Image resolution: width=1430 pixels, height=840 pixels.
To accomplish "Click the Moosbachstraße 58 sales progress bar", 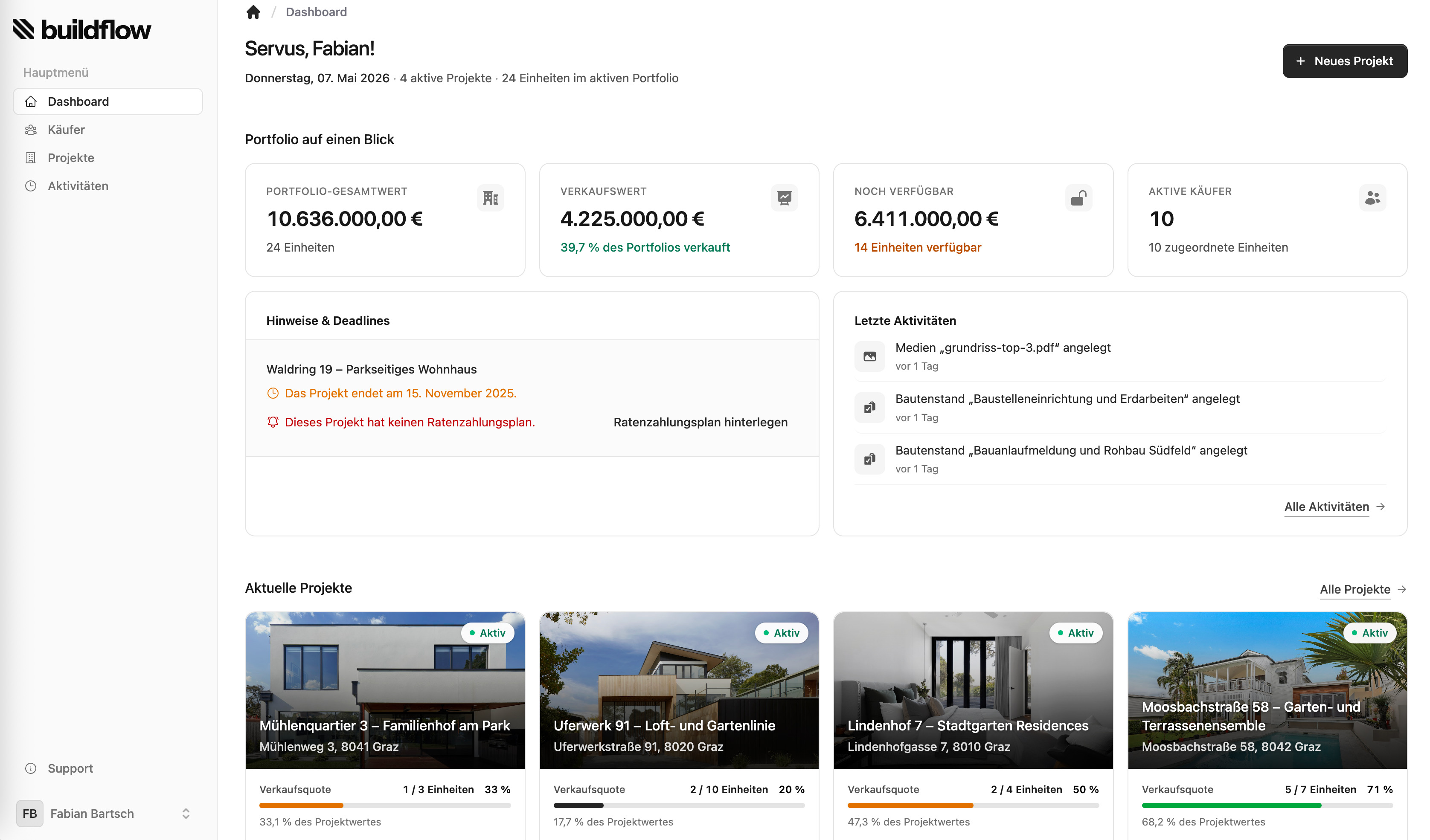I will coord(1267,806).
